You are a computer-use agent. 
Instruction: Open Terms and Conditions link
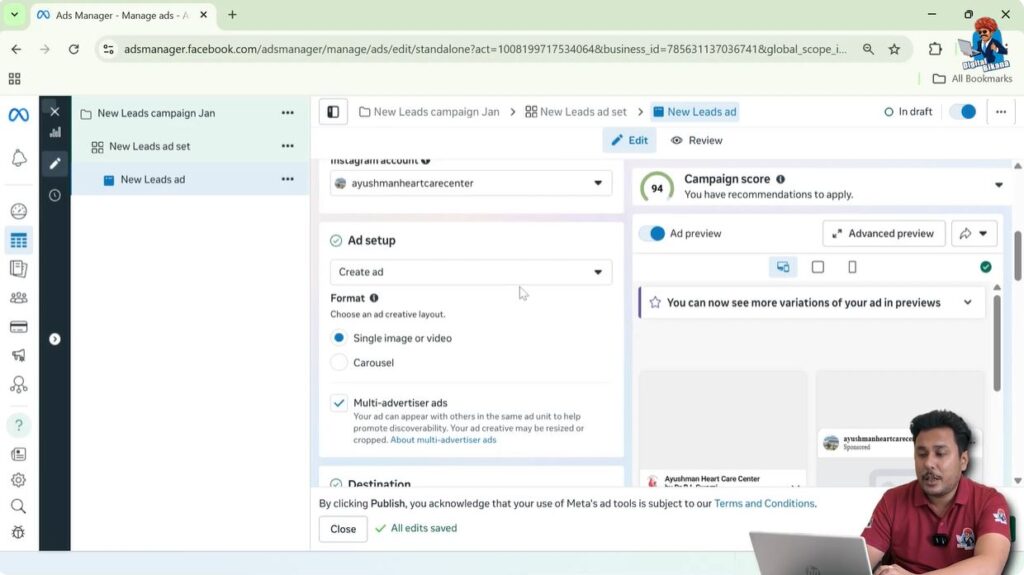[x=764, y=504]
